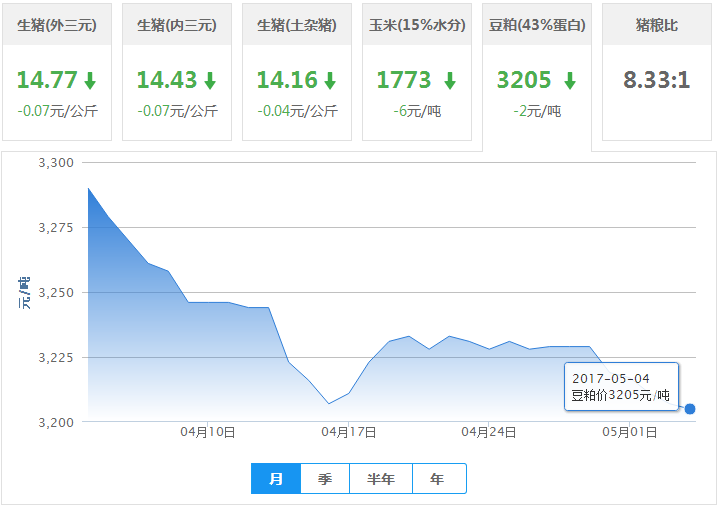The width and height of the screenshot is (719, 507).
Task: Click the 3,250 y-axis label
Action: point(56,293)
